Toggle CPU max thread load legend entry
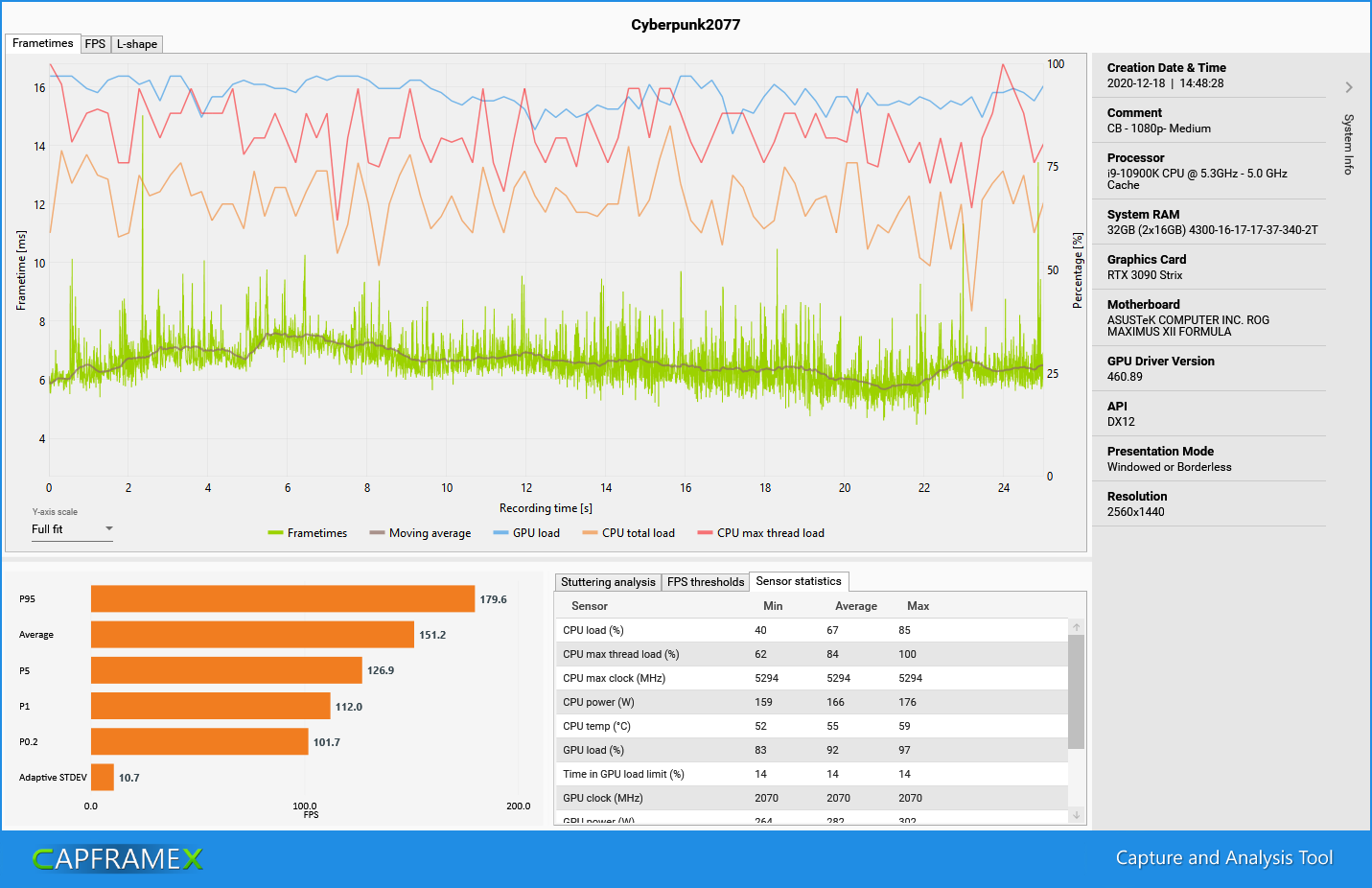This screenshot has width=1372, height=888. (x=761, y=533)
